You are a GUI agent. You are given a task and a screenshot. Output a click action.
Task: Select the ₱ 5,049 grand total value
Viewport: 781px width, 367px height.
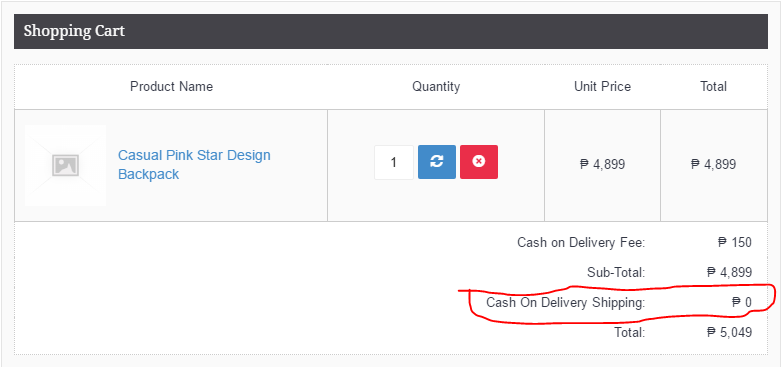pos(729,332)
